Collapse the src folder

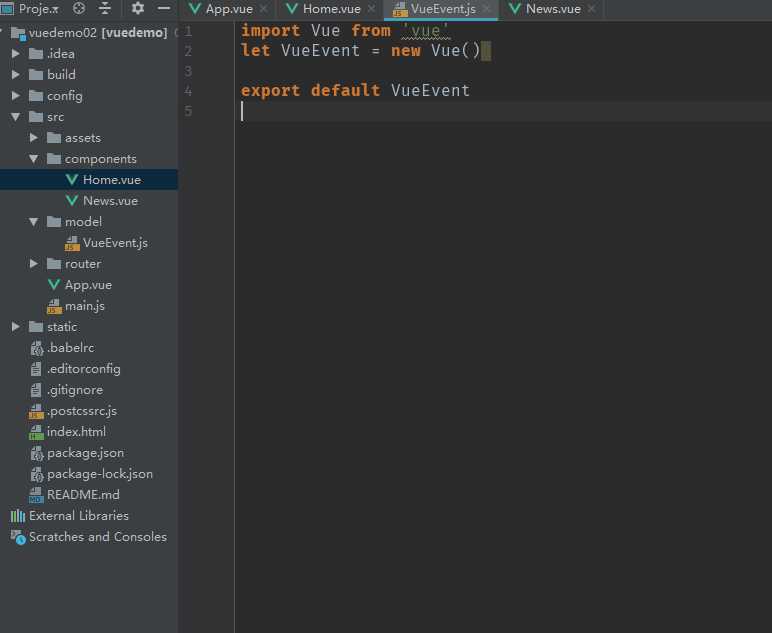pos(15,117)
